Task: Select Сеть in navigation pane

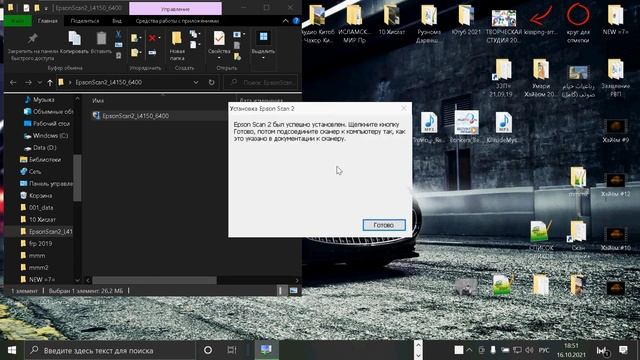Action: [35, 171]
